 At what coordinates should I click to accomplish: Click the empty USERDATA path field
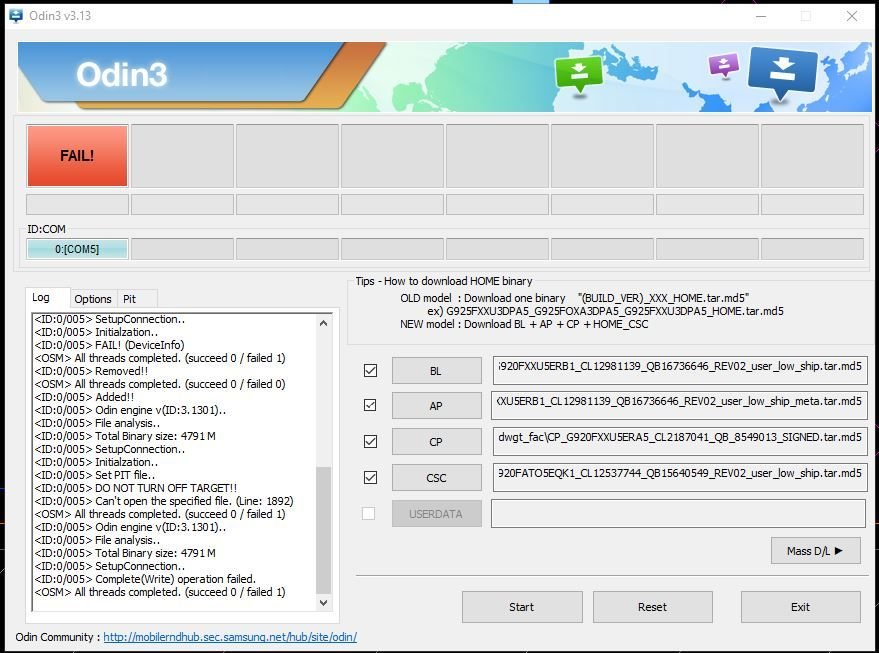pyautogui.click(x=678, y=513)
